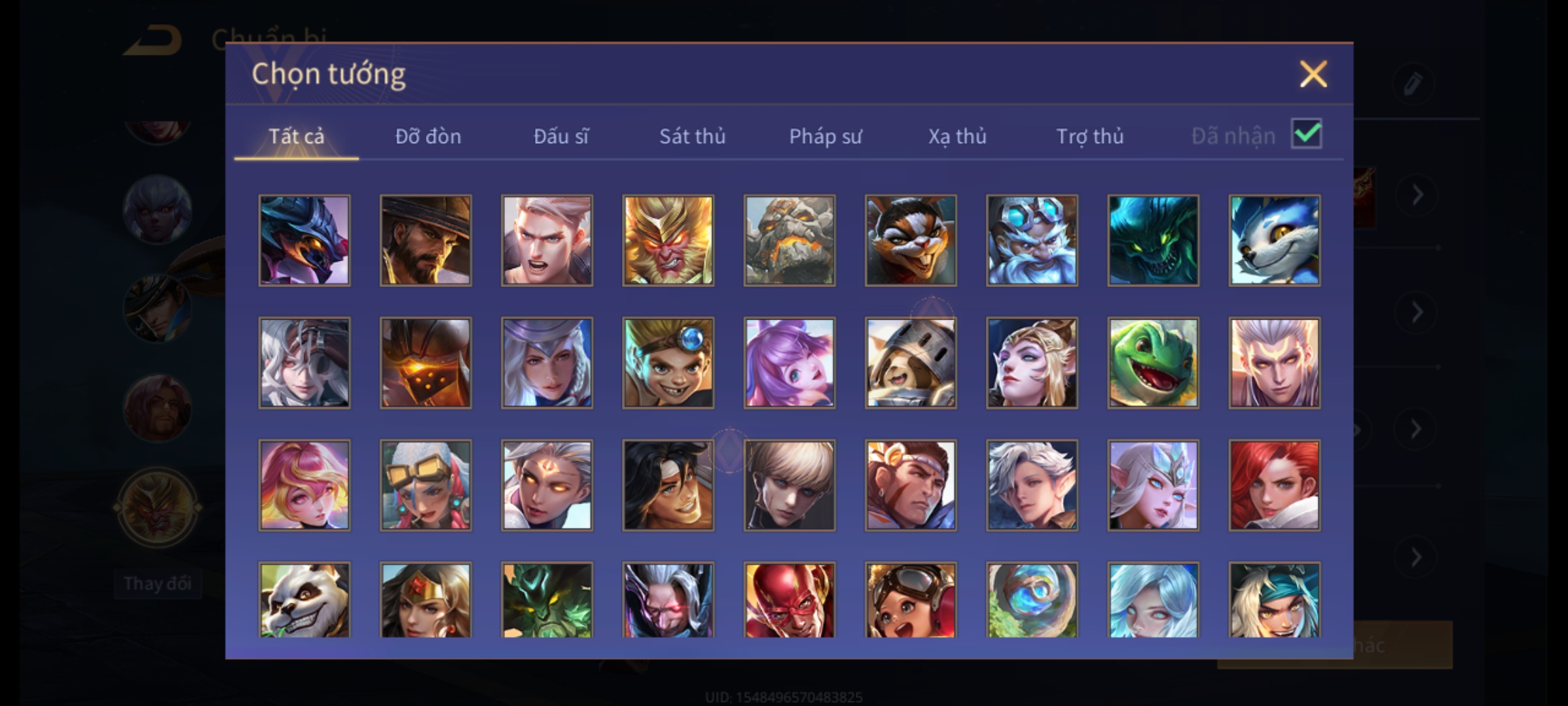
Task: Choose the red-haired woman hero portrait
Action: (1274, 485)
